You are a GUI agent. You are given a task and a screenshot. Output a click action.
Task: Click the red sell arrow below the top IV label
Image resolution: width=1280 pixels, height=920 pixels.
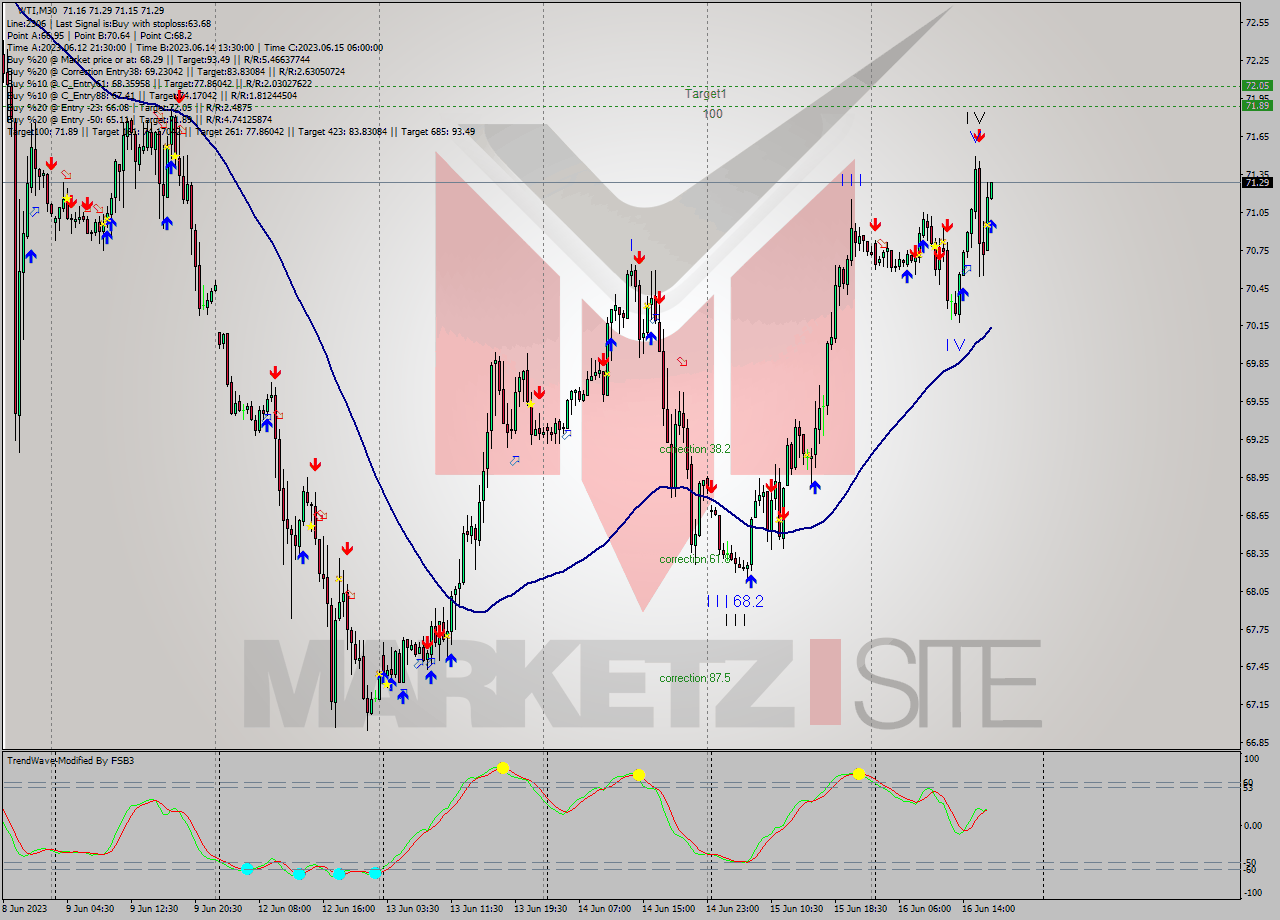(979, 137)
